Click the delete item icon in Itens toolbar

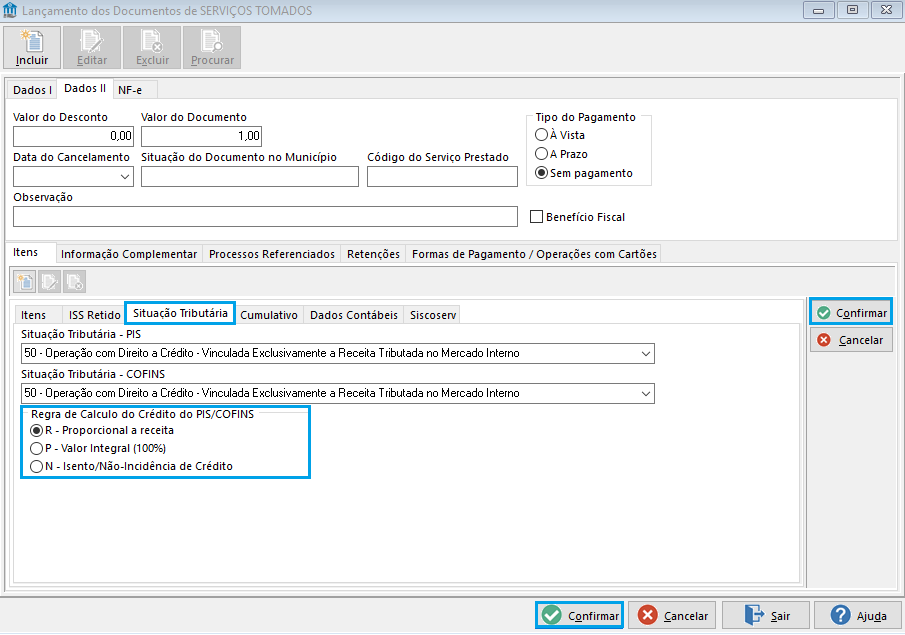pyautogui.click(x=74, y=282)
